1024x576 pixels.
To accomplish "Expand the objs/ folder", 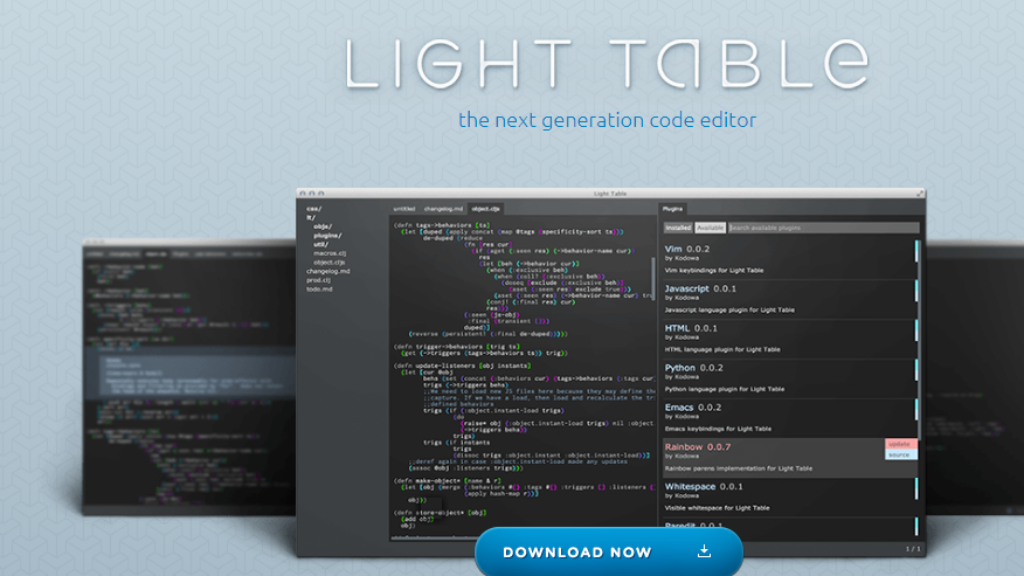I will (323, 227).
